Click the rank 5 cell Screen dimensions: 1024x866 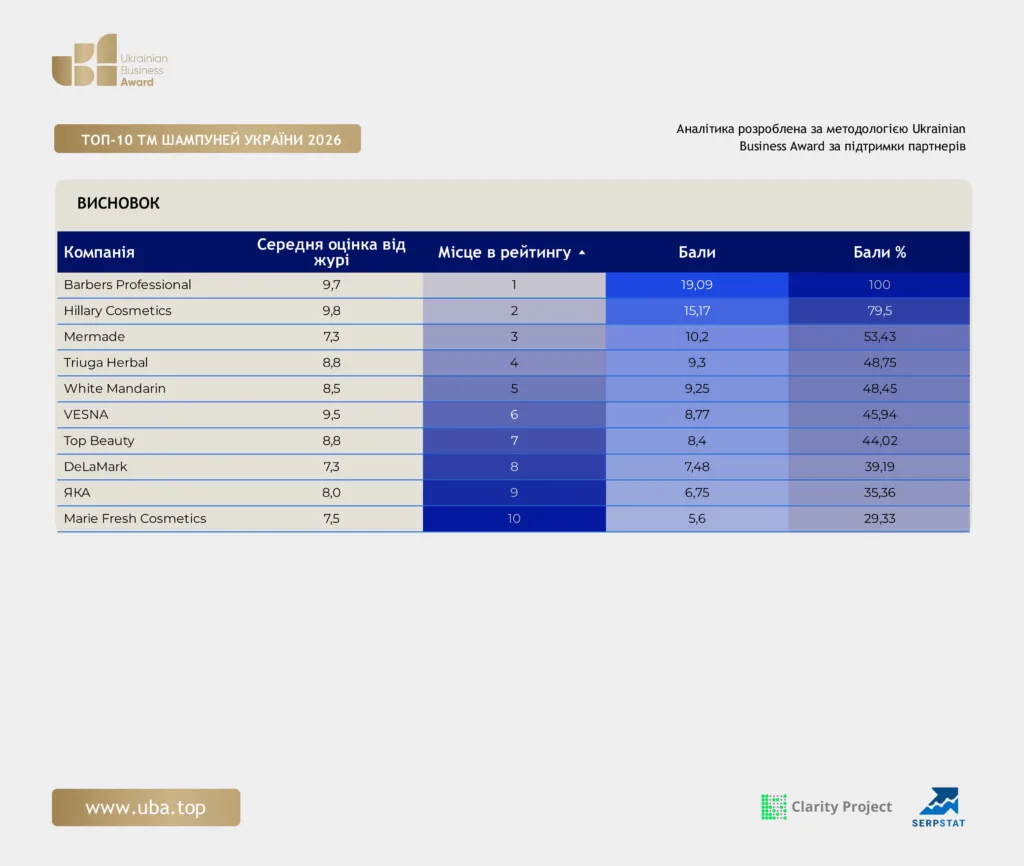[514, 389]
